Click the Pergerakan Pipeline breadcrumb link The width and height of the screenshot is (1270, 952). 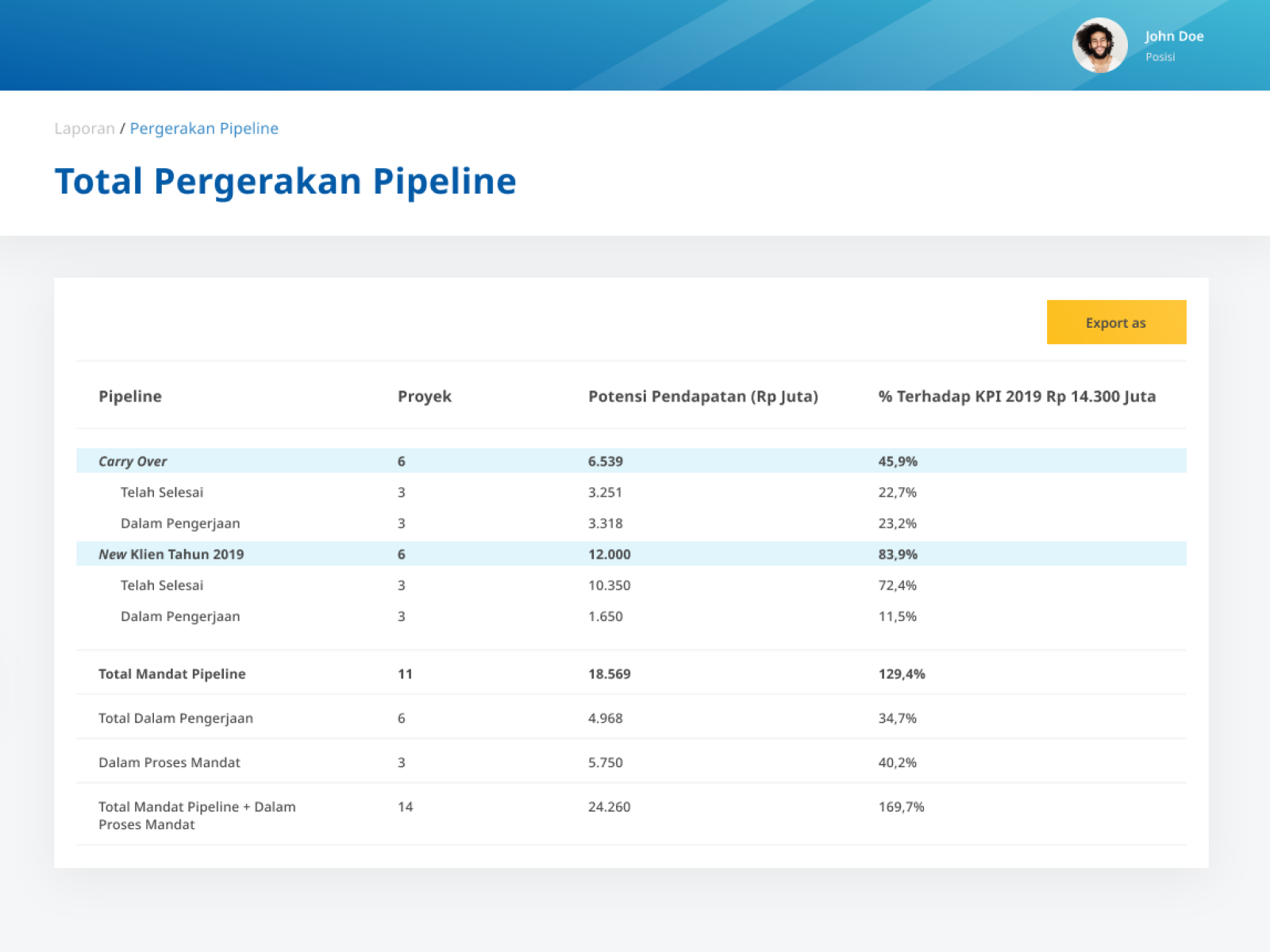click(x=204, y=129)
